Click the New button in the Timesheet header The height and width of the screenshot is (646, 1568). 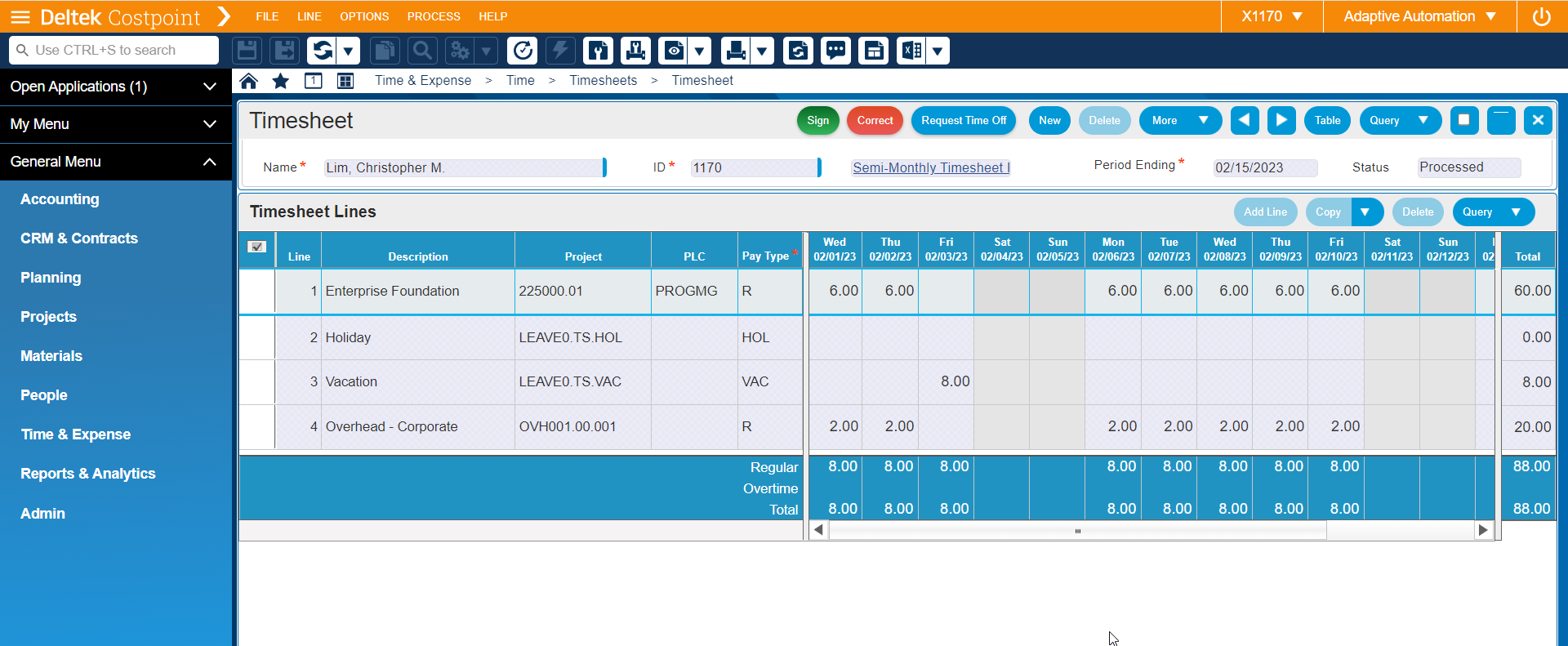(x=1049, y=120)
